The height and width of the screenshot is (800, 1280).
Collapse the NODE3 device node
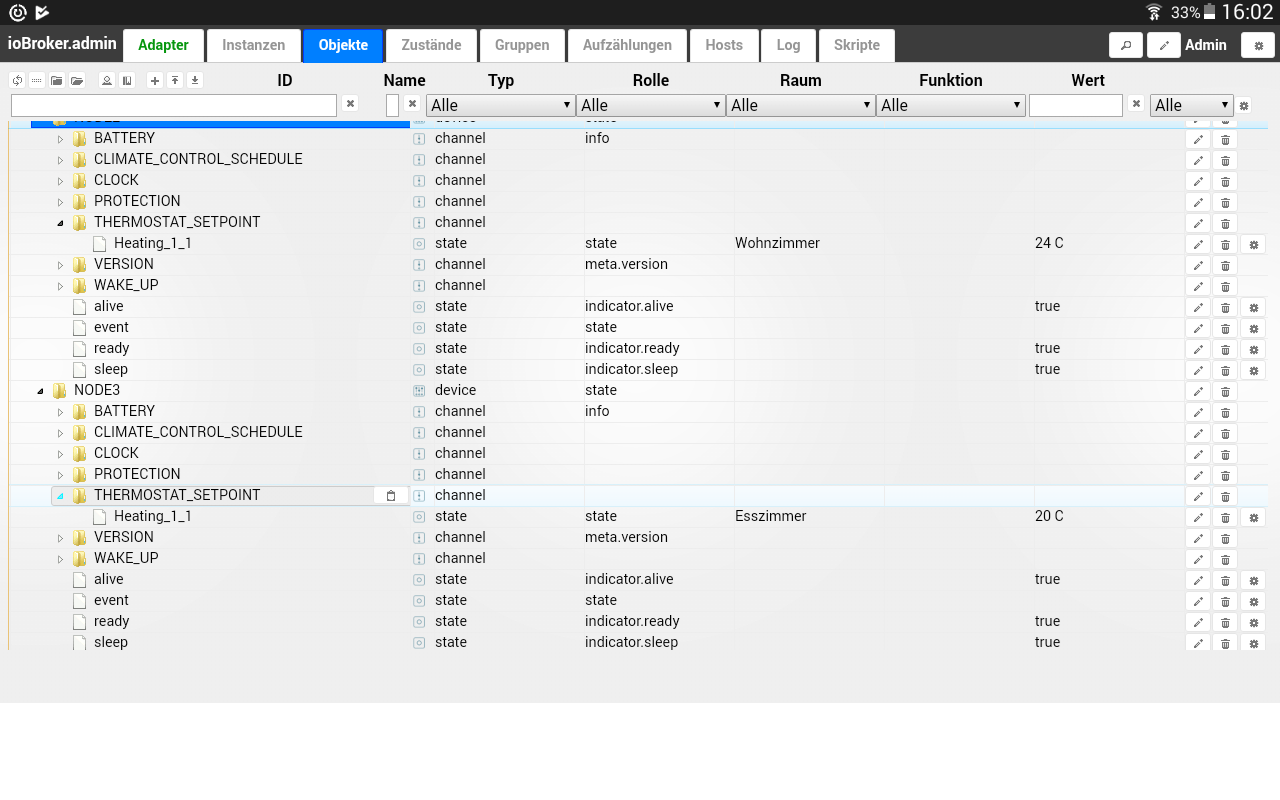(x=40, y=391)
